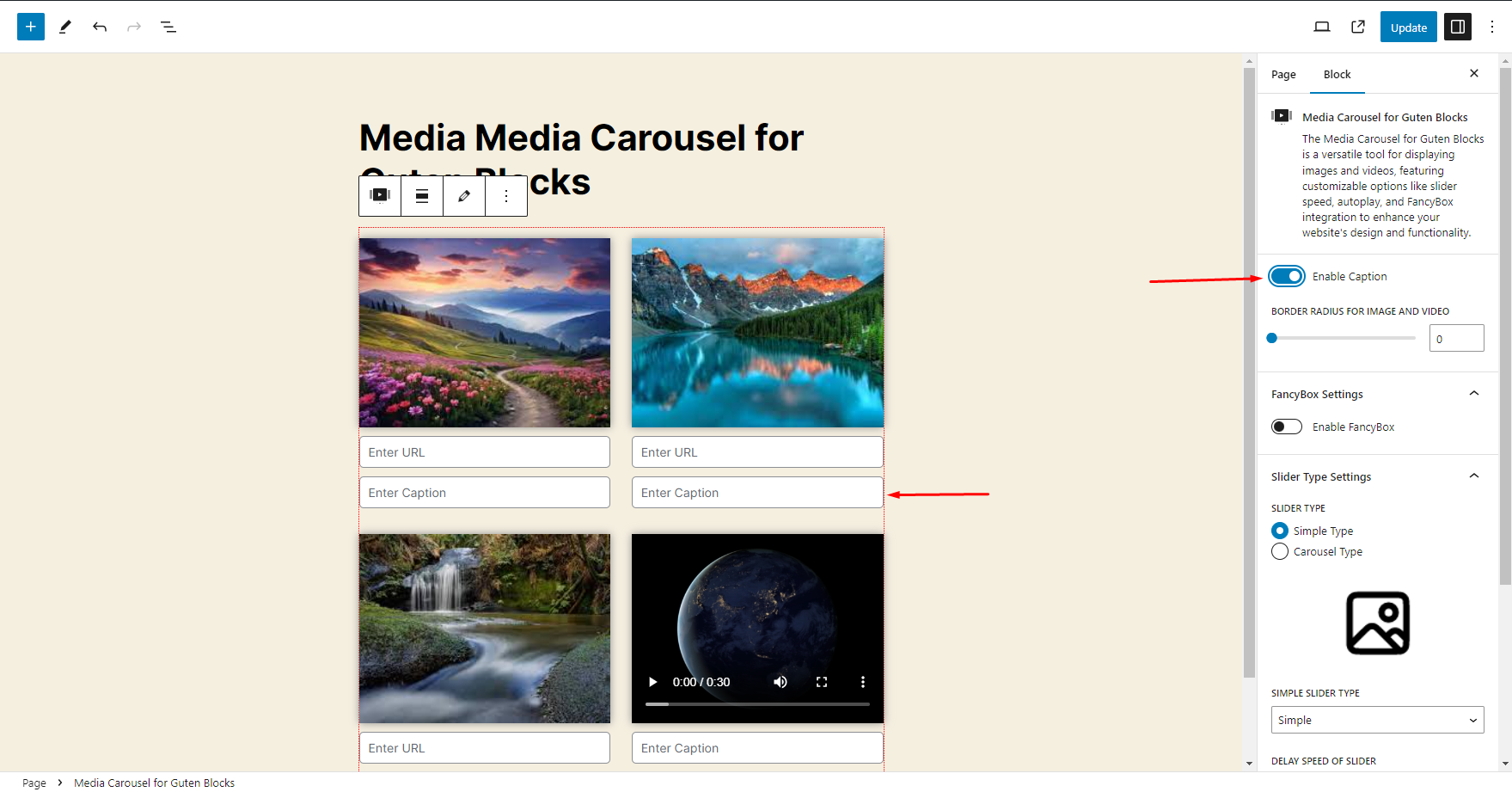Image resolution: width=1512 pixels, height=792 pixels.
Task: View page in new tab
Action: [1358, 27]
